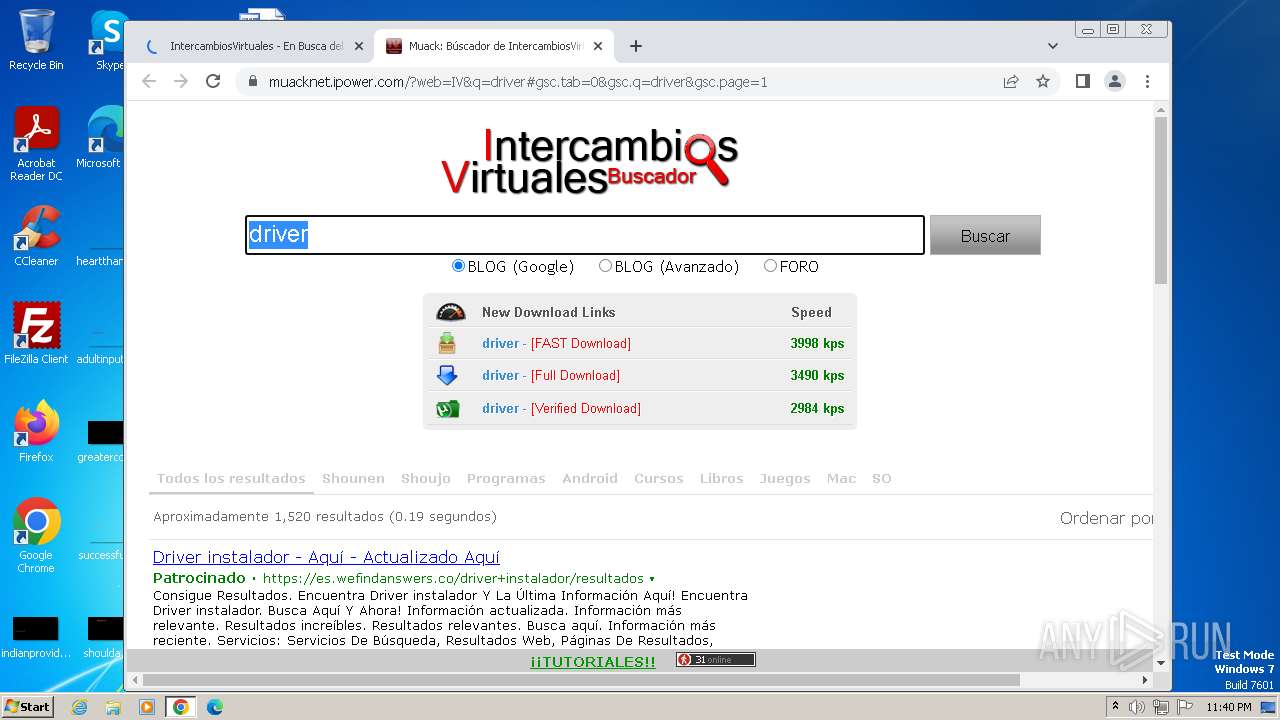Open the Chrome side panel
Viewport: 1280px width, 720px height.
pos(1082,81)
